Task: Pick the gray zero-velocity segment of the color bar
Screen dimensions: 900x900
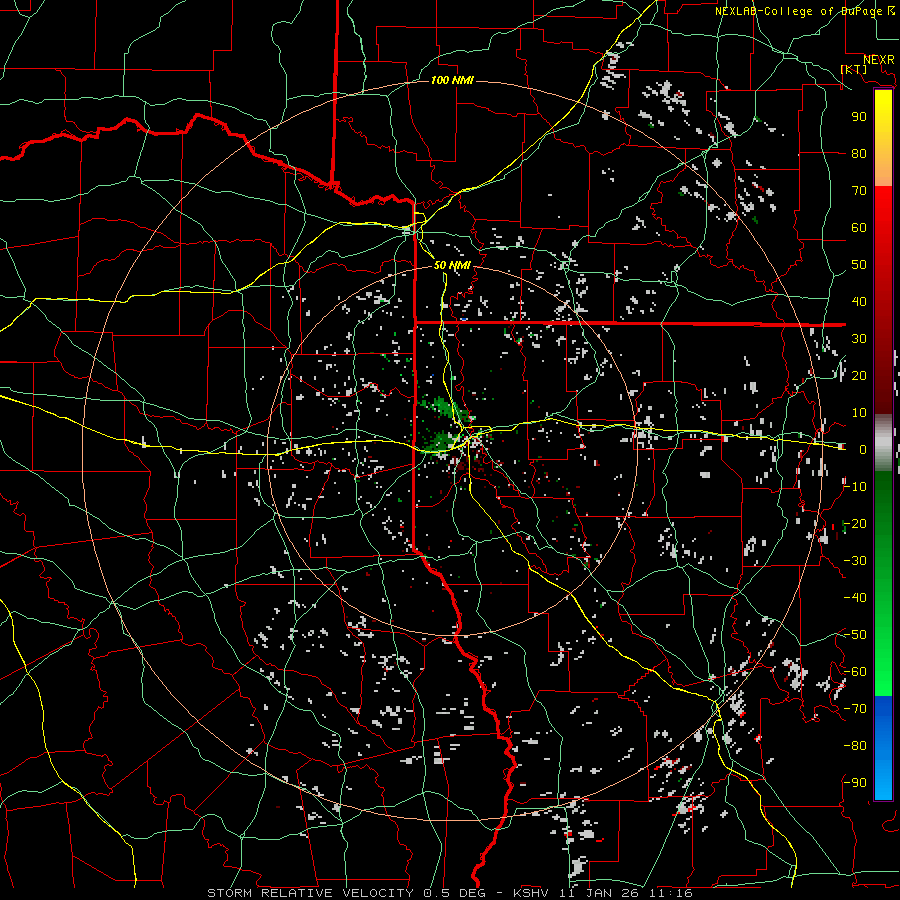Action: [883, 443]
